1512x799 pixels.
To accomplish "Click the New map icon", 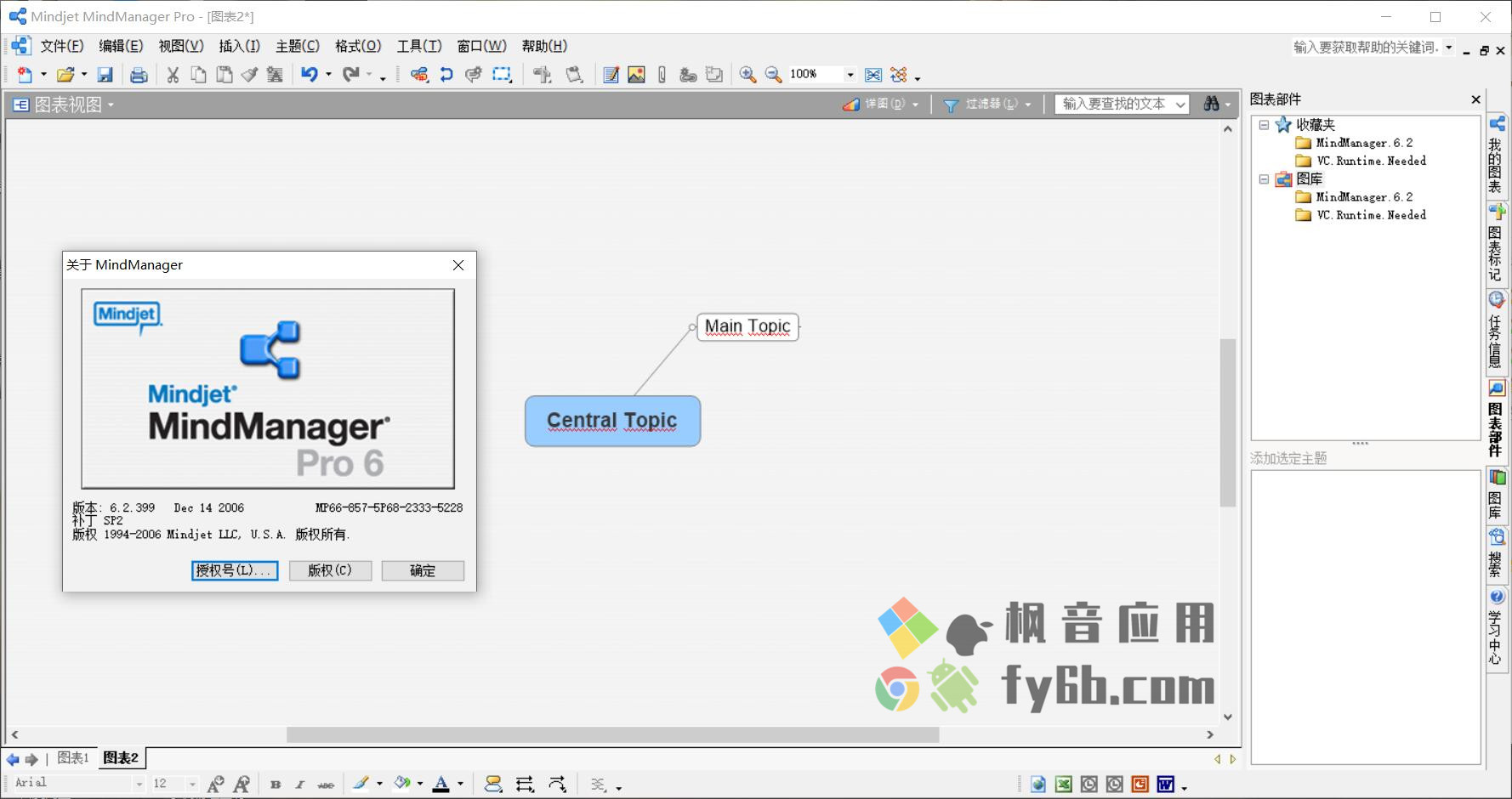I will 25,75.
